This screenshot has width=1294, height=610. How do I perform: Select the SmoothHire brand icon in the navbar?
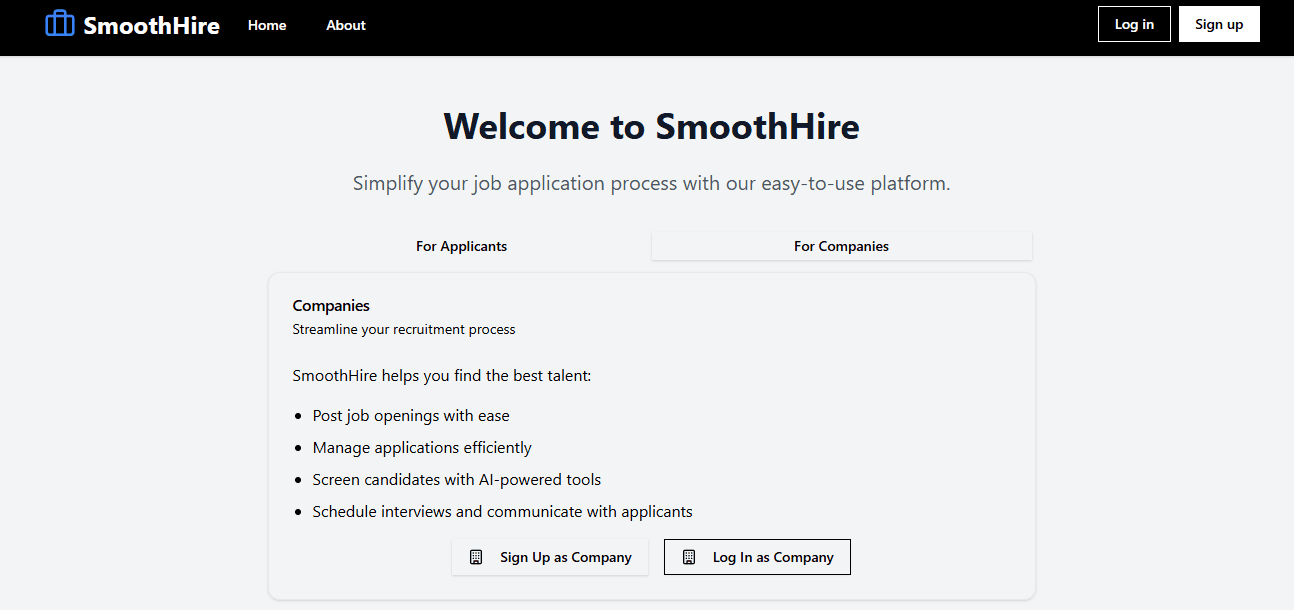[x=59, y=23]
